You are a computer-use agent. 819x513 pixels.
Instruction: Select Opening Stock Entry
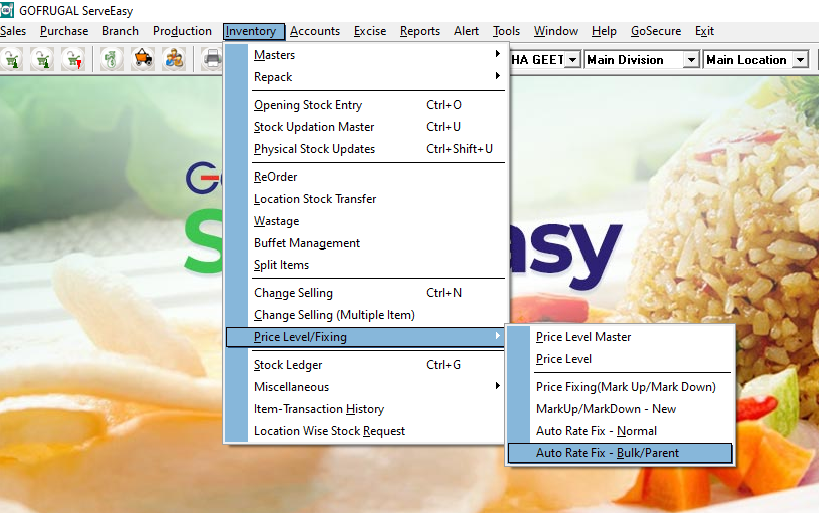pos(366,105)
